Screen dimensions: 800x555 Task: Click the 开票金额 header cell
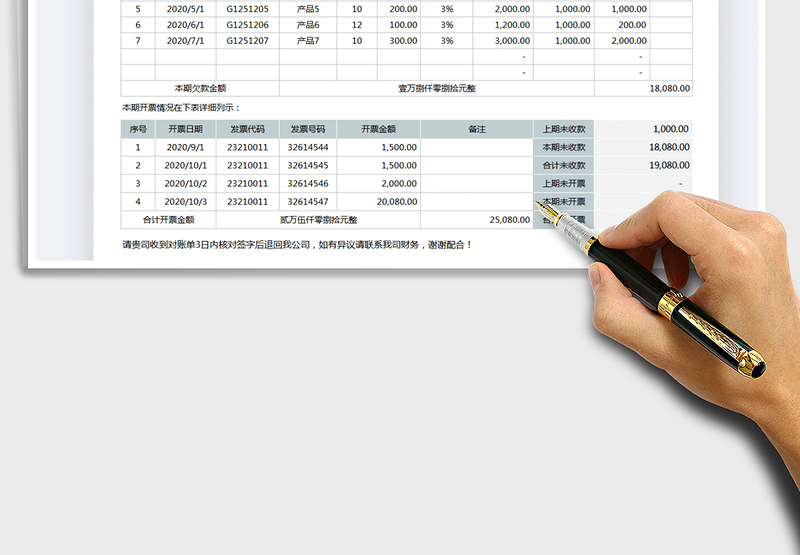point(378,129)
